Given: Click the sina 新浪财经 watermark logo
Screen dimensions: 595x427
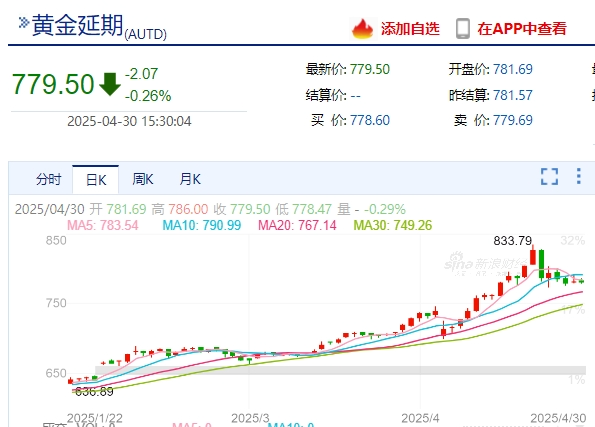Looking at the screenshot, I should tap(486, 263).
